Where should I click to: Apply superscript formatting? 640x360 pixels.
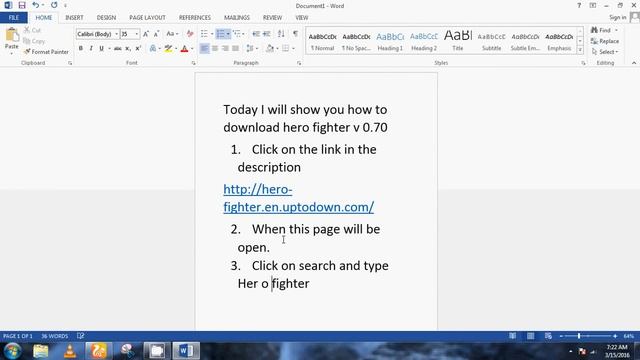[x=138, y=49]
